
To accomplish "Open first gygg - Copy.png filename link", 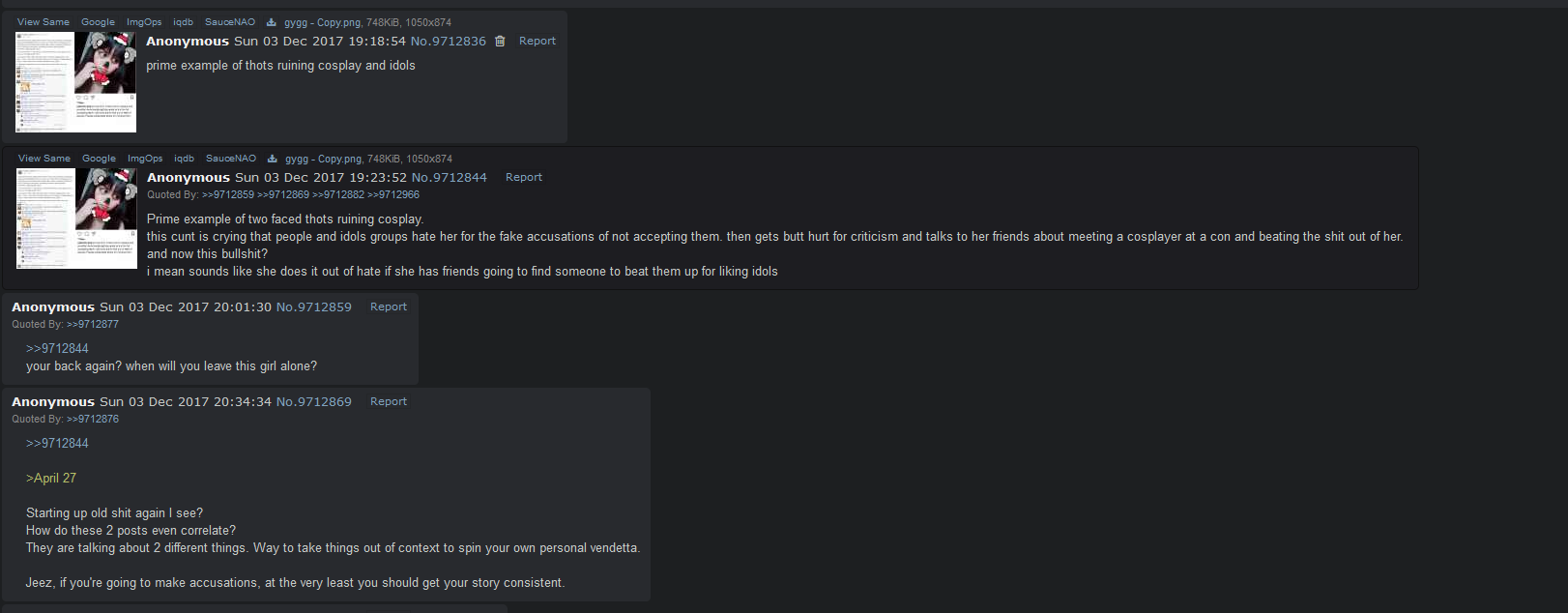I will [322, 22].
